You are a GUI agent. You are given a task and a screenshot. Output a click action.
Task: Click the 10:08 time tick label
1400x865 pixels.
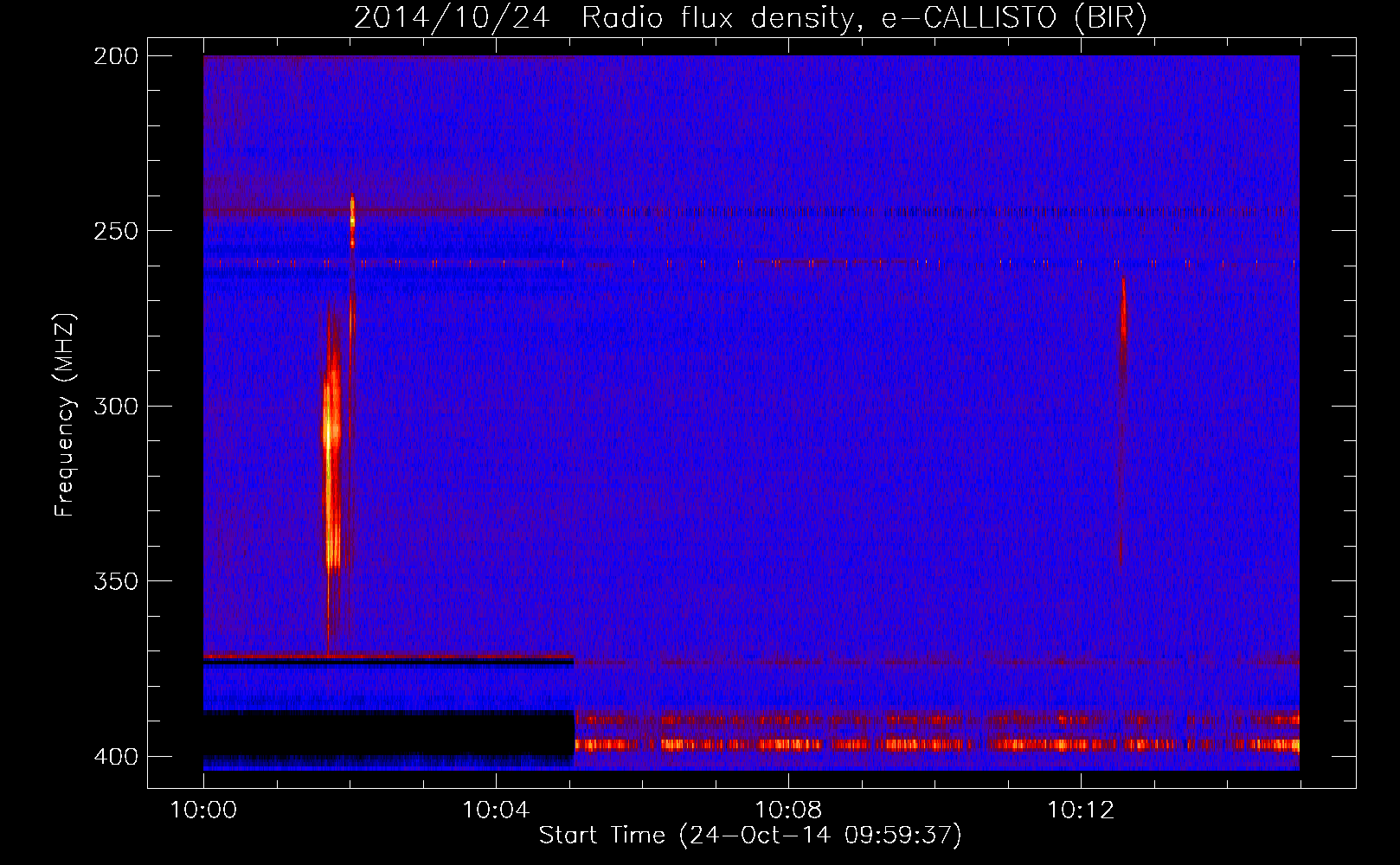coord(788,810)
